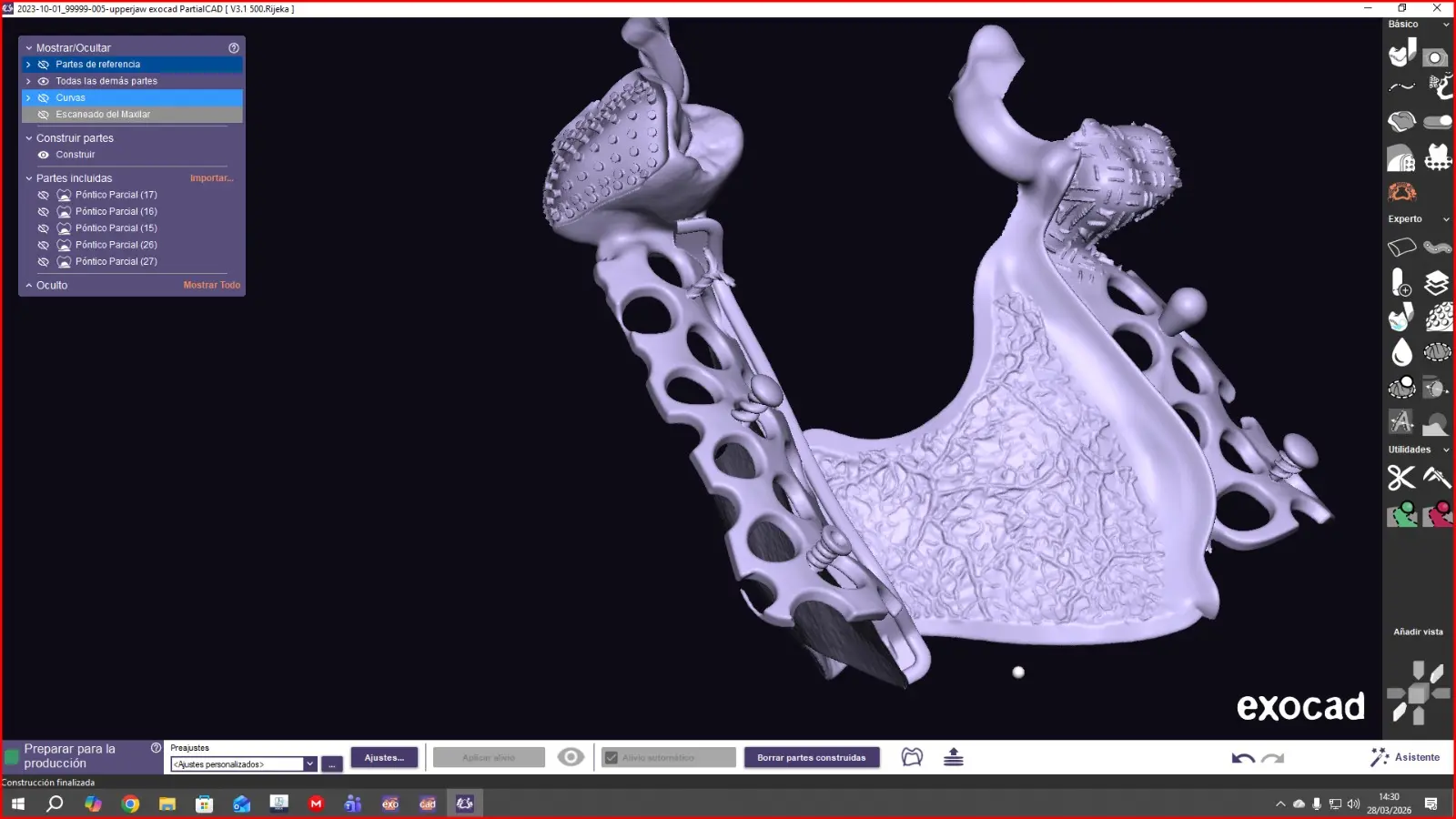This screenshot has width=1456, height=819.
Task: Click Añadir vista
Action: (x=1418, y=632)
